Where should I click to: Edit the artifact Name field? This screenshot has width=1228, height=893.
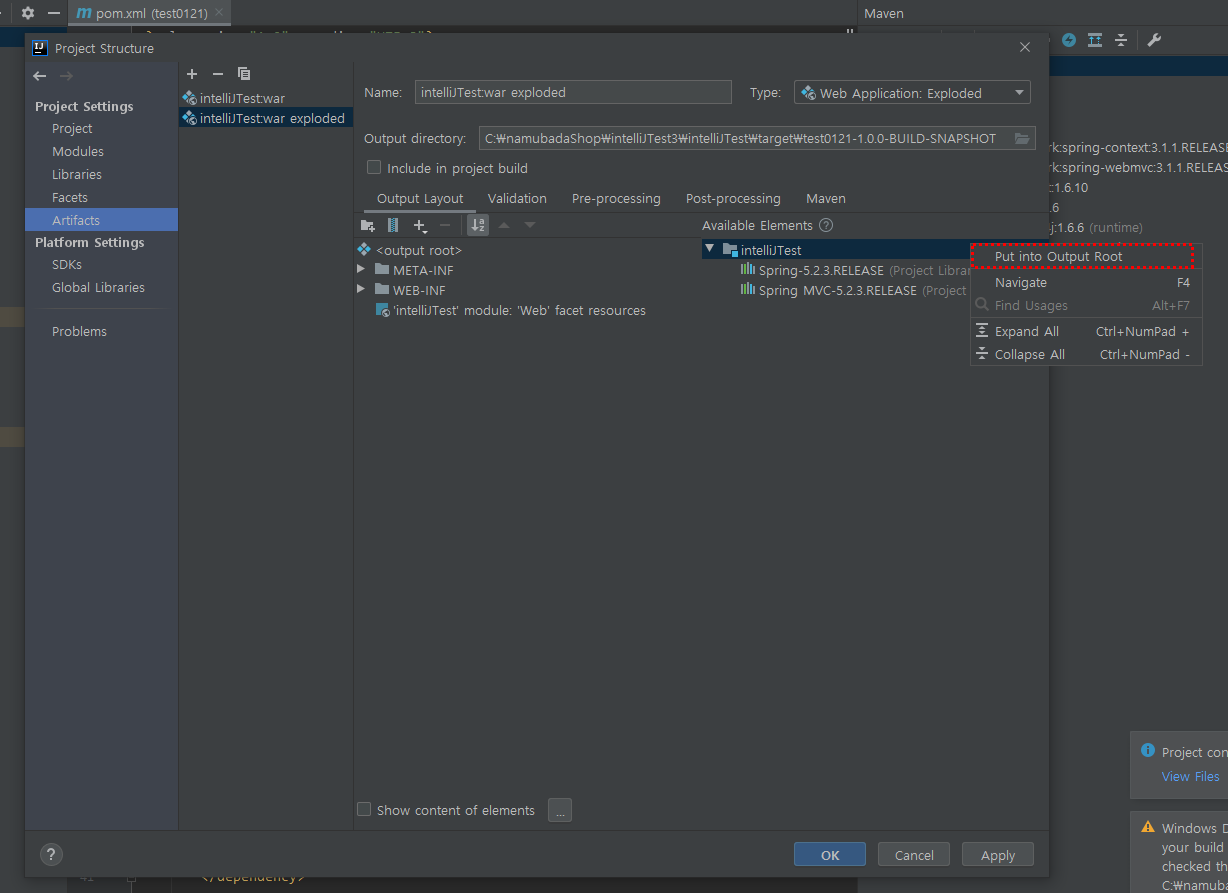click(573, 92)
